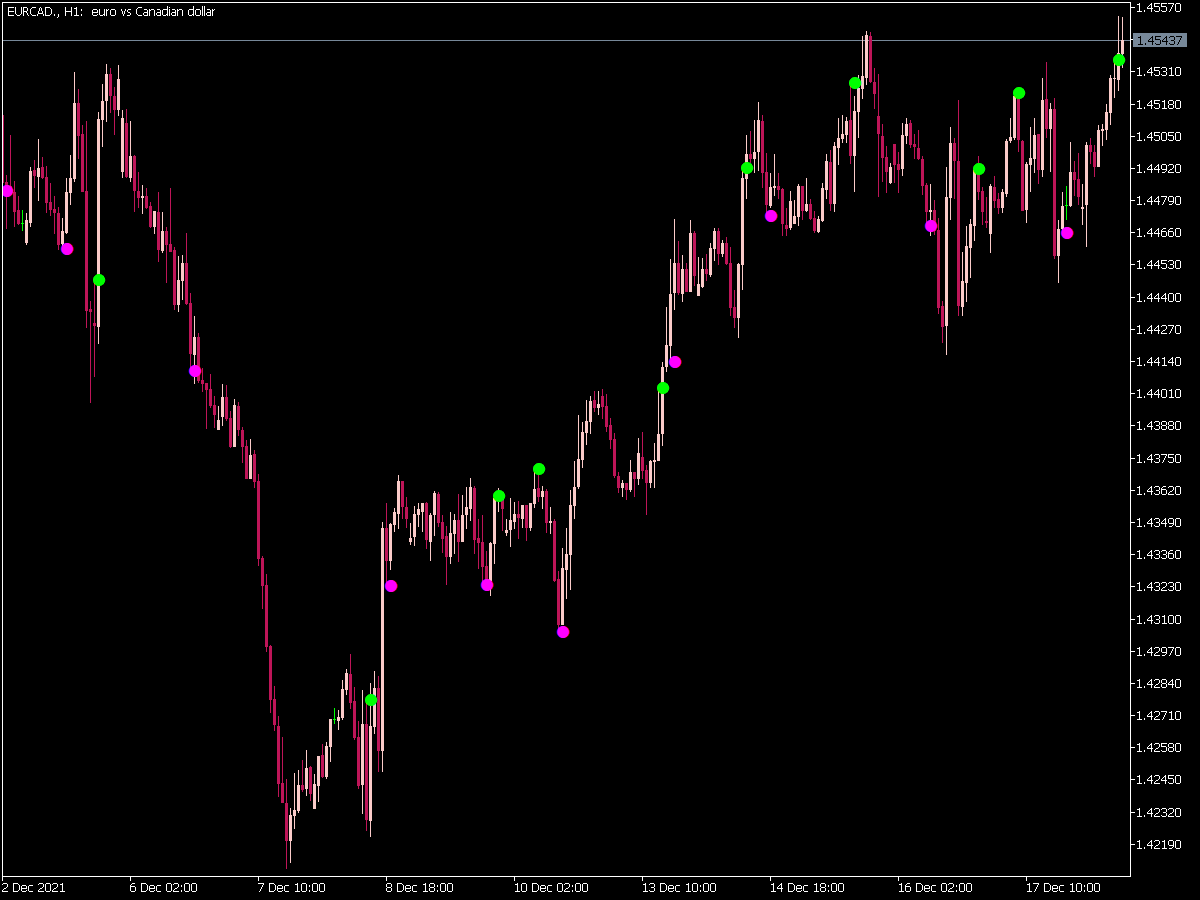Click the 1.44530 price level label

pyautogui.click(x=1161, y=264)
